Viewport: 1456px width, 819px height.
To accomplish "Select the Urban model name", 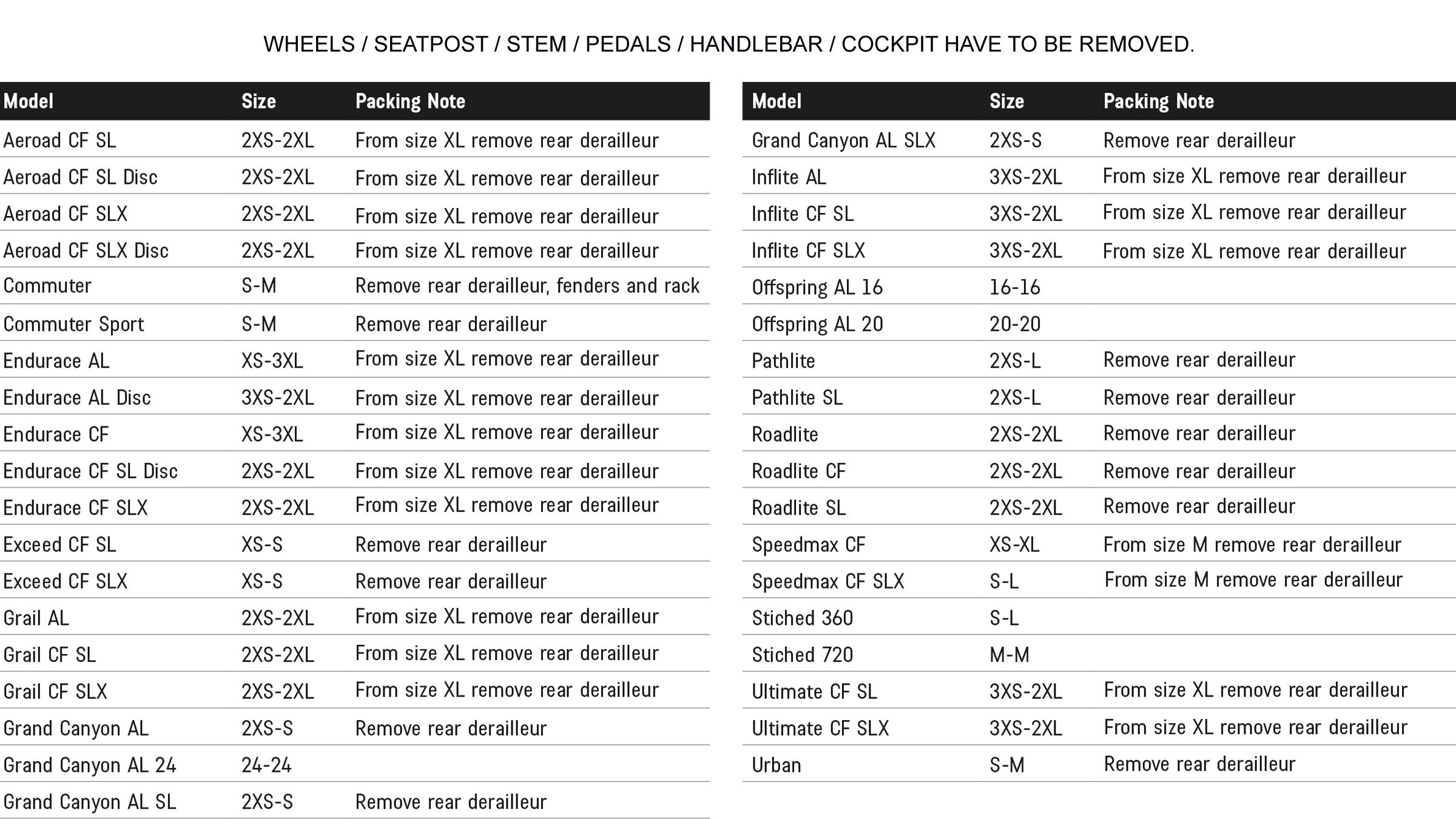I will point(776,766).
